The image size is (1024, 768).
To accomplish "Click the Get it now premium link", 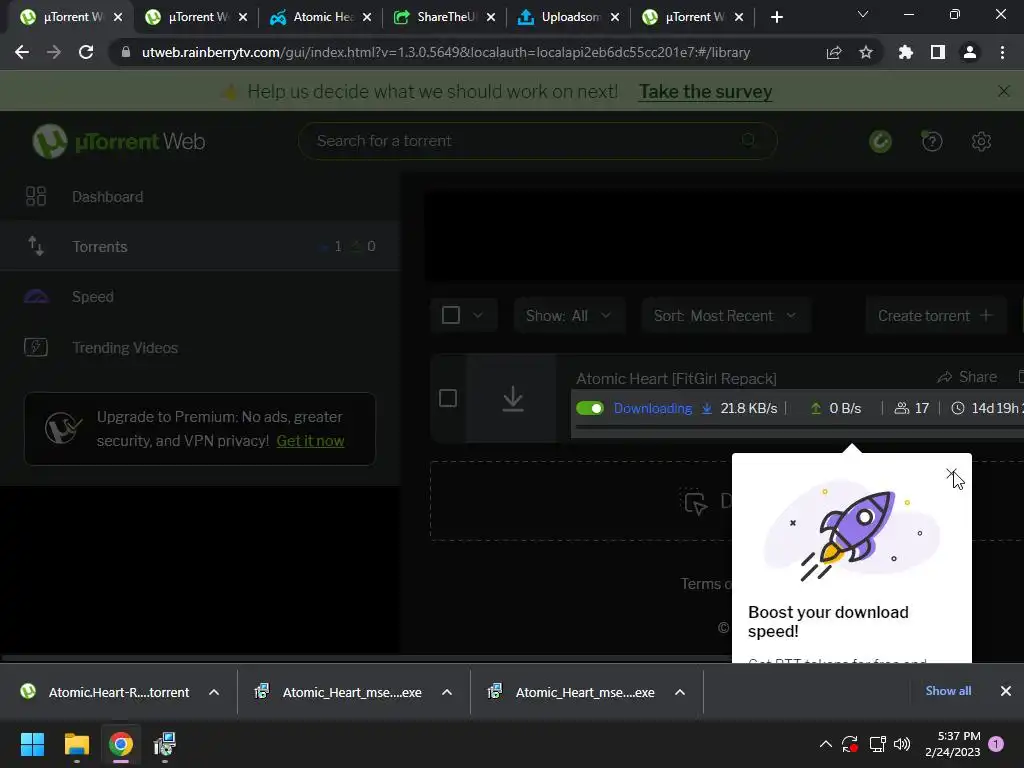I will [310, 441].
